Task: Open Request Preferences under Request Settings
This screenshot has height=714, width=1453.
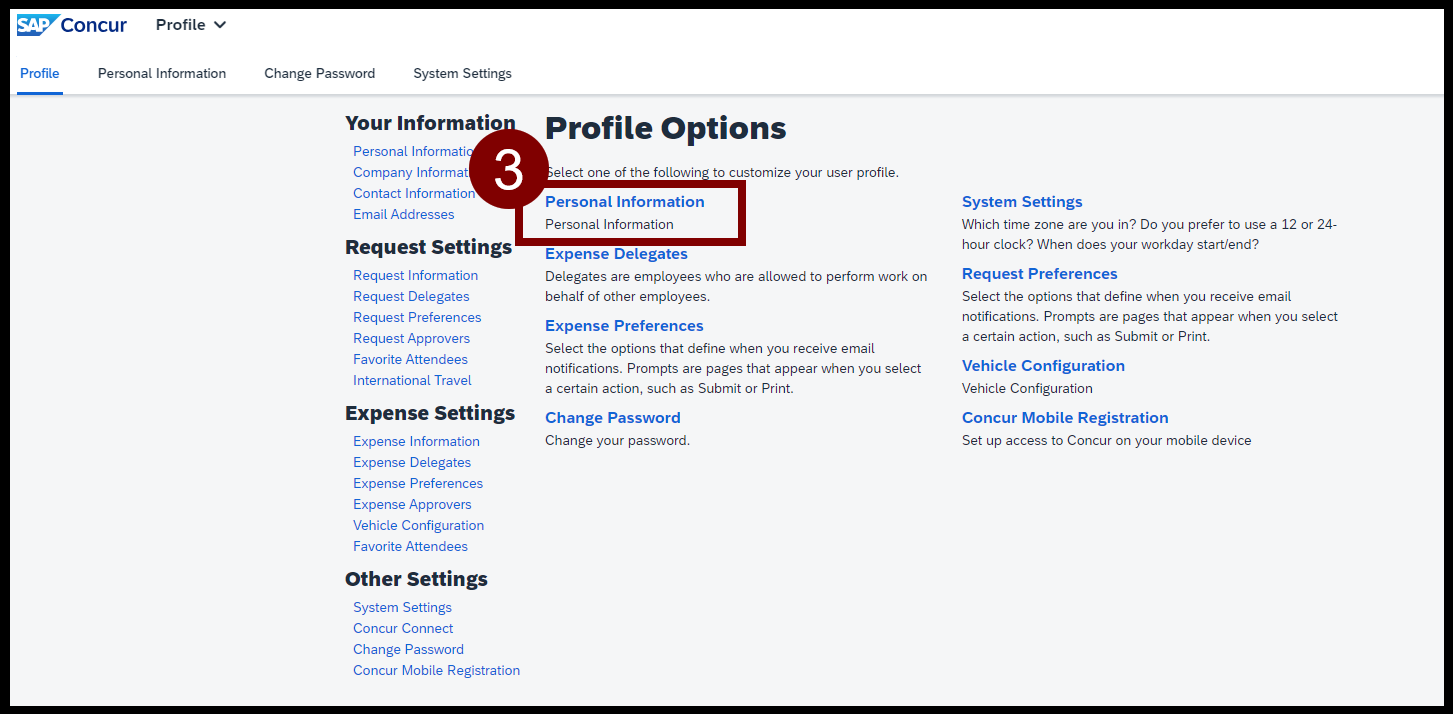Action: 417,317
